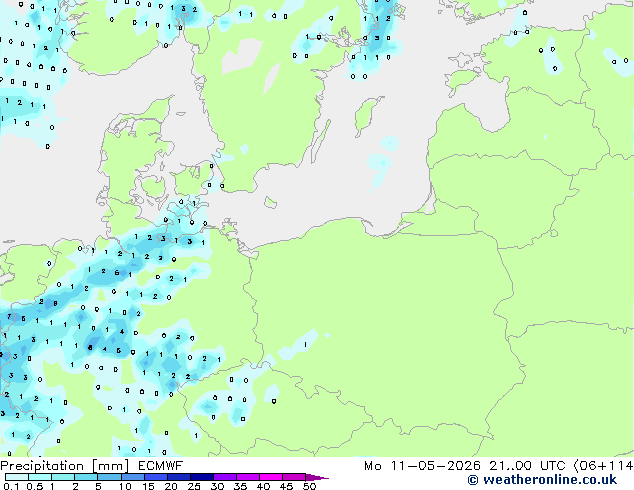The width and height of the screenshot is (634, 490).
Task: Click the 30–35 mm purple legend swatch
Action: click(x=224, y=477)
